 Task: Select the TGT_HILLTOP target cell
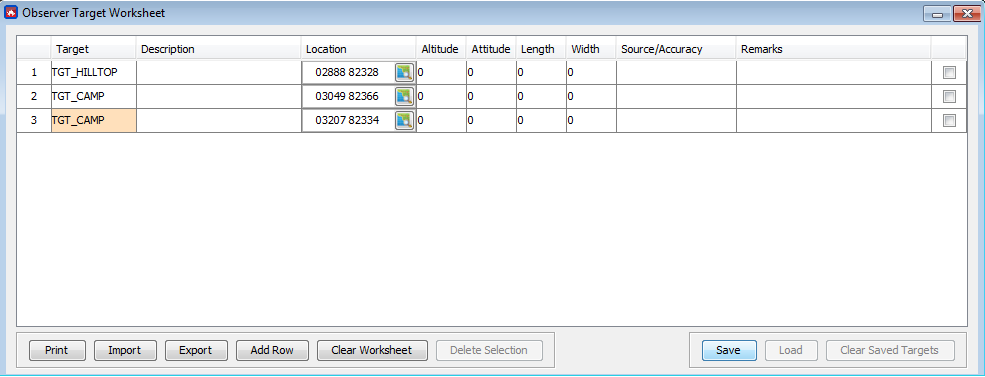(94, 73)
